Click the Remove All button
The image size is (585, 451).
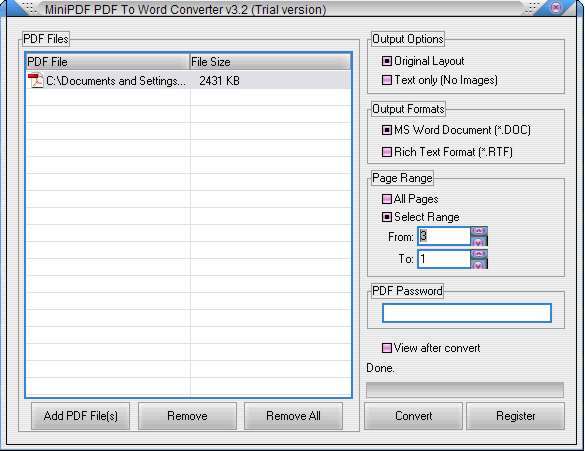tap(293, 416)
